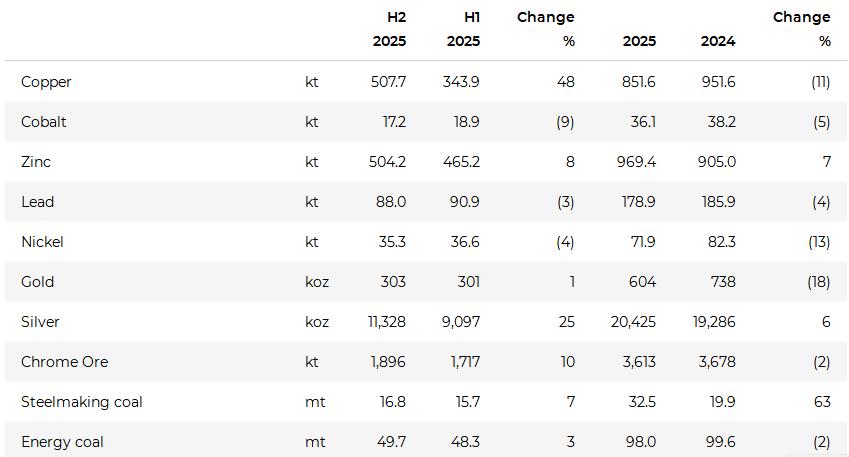The height and width of the screenshot is (457, 849).
Task: Select Silver's full-year value 20,425
Action: pos(633,322)
